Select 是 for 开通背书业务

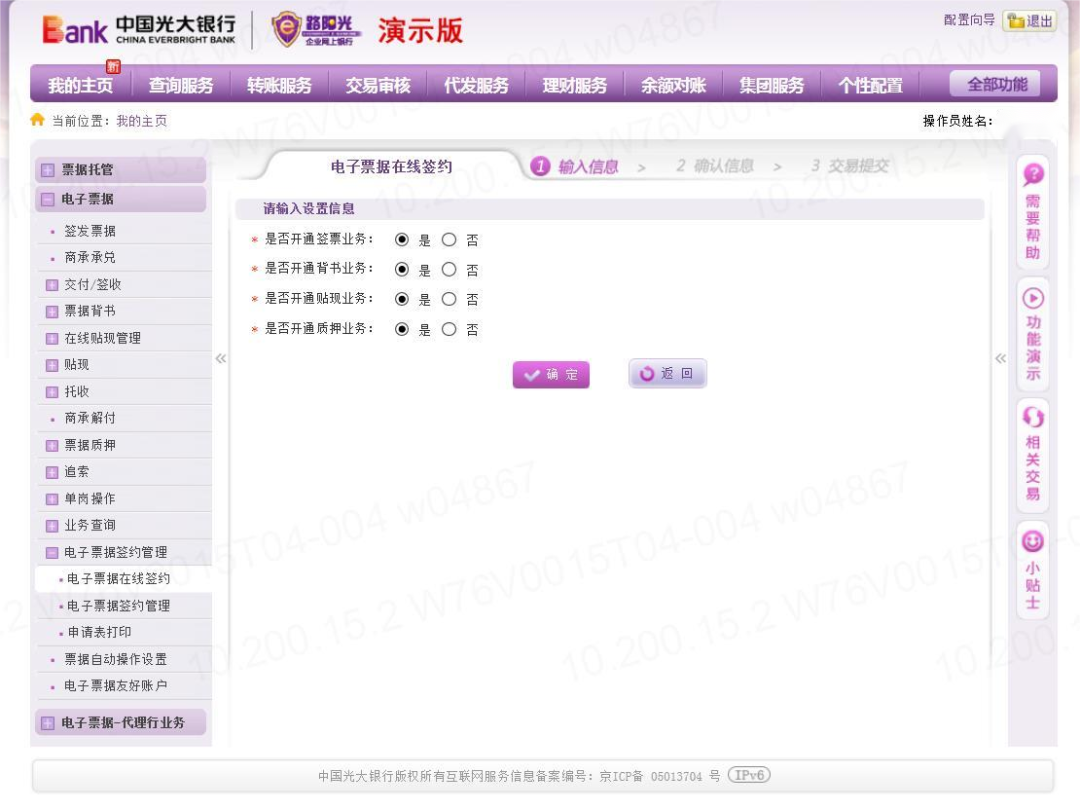[x=402, y=269]
